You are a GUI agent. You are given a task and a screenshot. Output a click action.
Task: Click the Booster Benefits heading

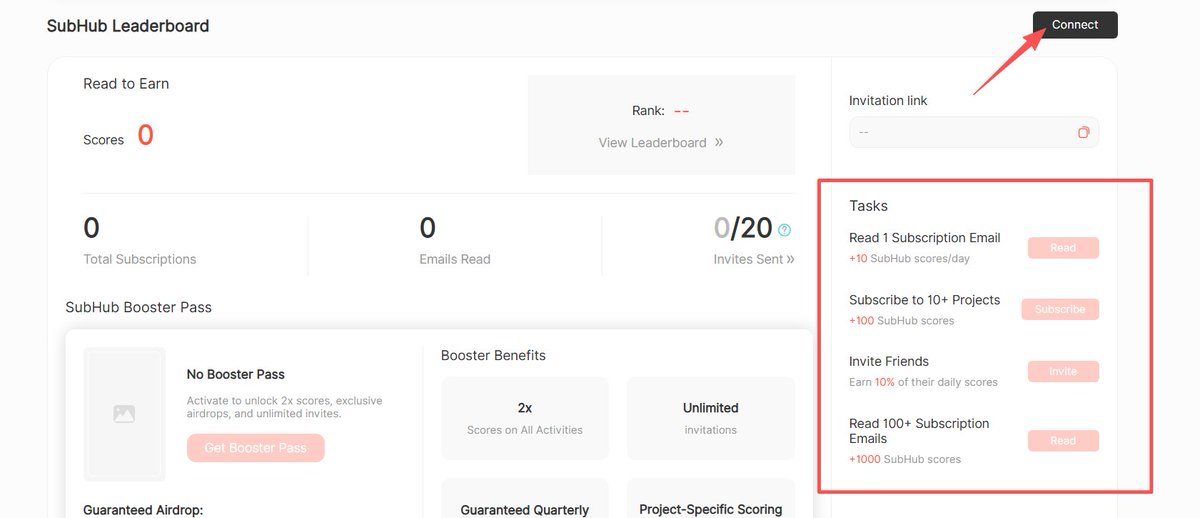click(x=493, y=355)
